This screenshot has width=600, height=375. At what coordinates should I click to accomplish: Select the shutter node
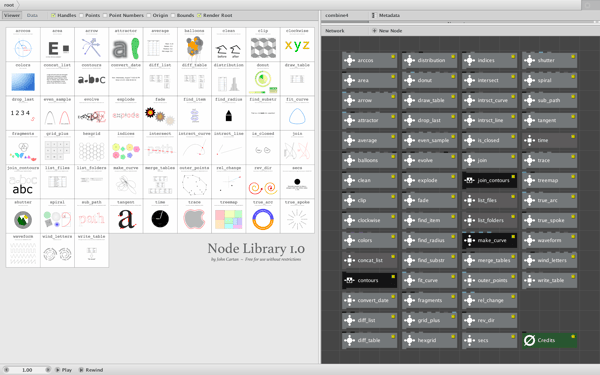point(549,60)
